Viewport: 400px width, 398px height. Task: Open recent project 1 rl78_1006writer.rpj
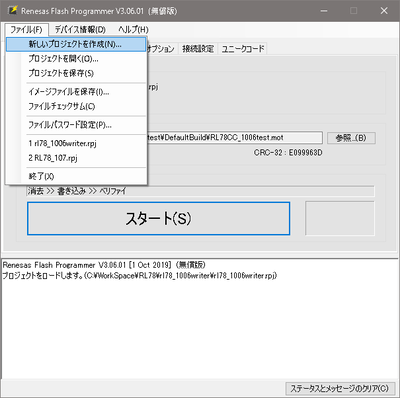(76, 143)
